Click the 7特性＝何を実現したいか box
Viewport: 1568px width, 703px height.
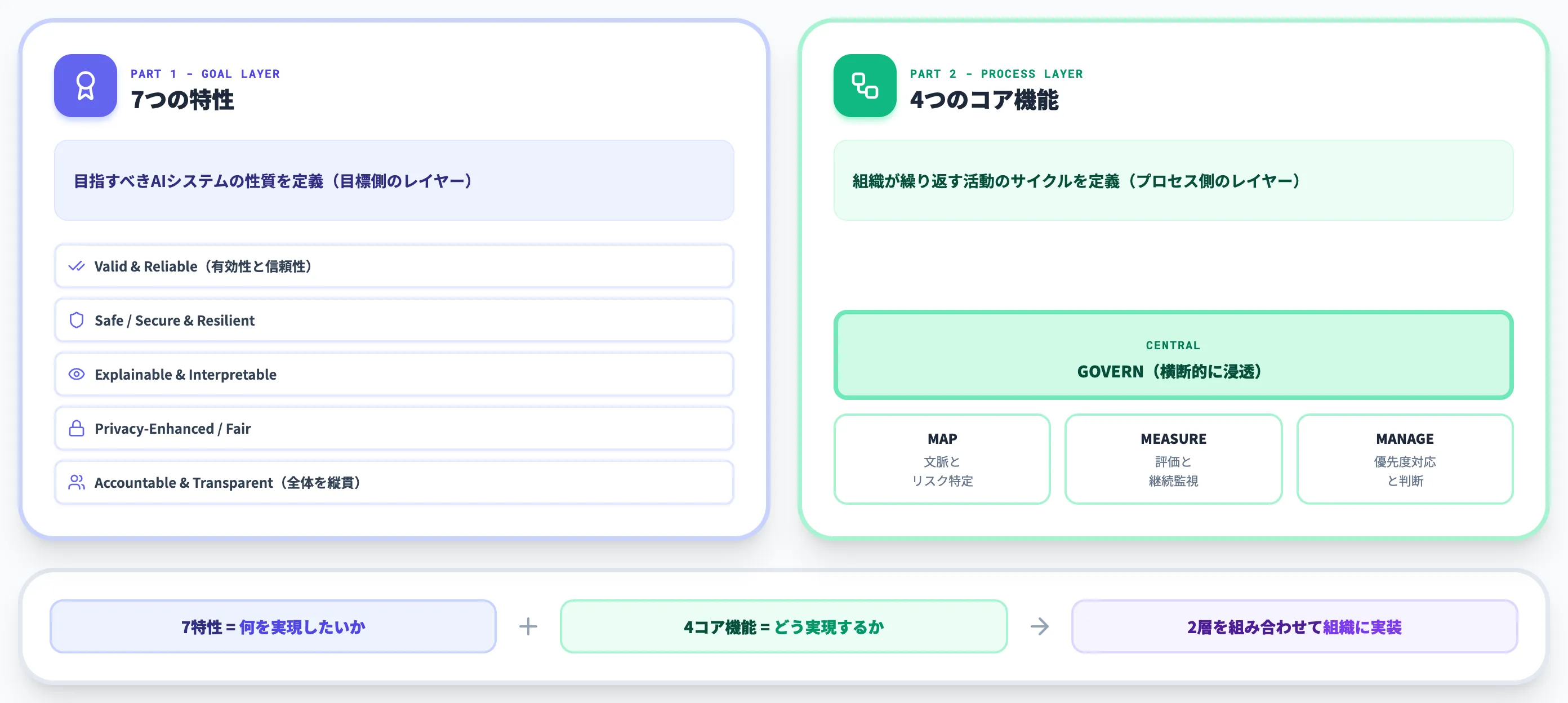(x=273, y=626)
